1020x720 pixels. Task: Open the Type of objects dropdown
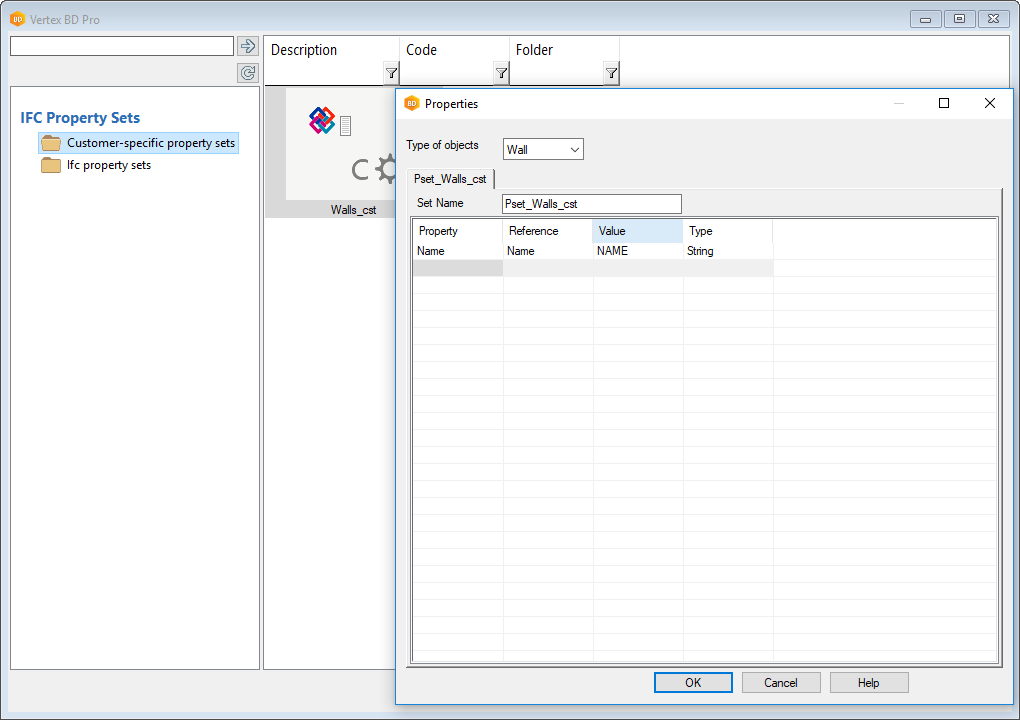(x=543, y=149)
